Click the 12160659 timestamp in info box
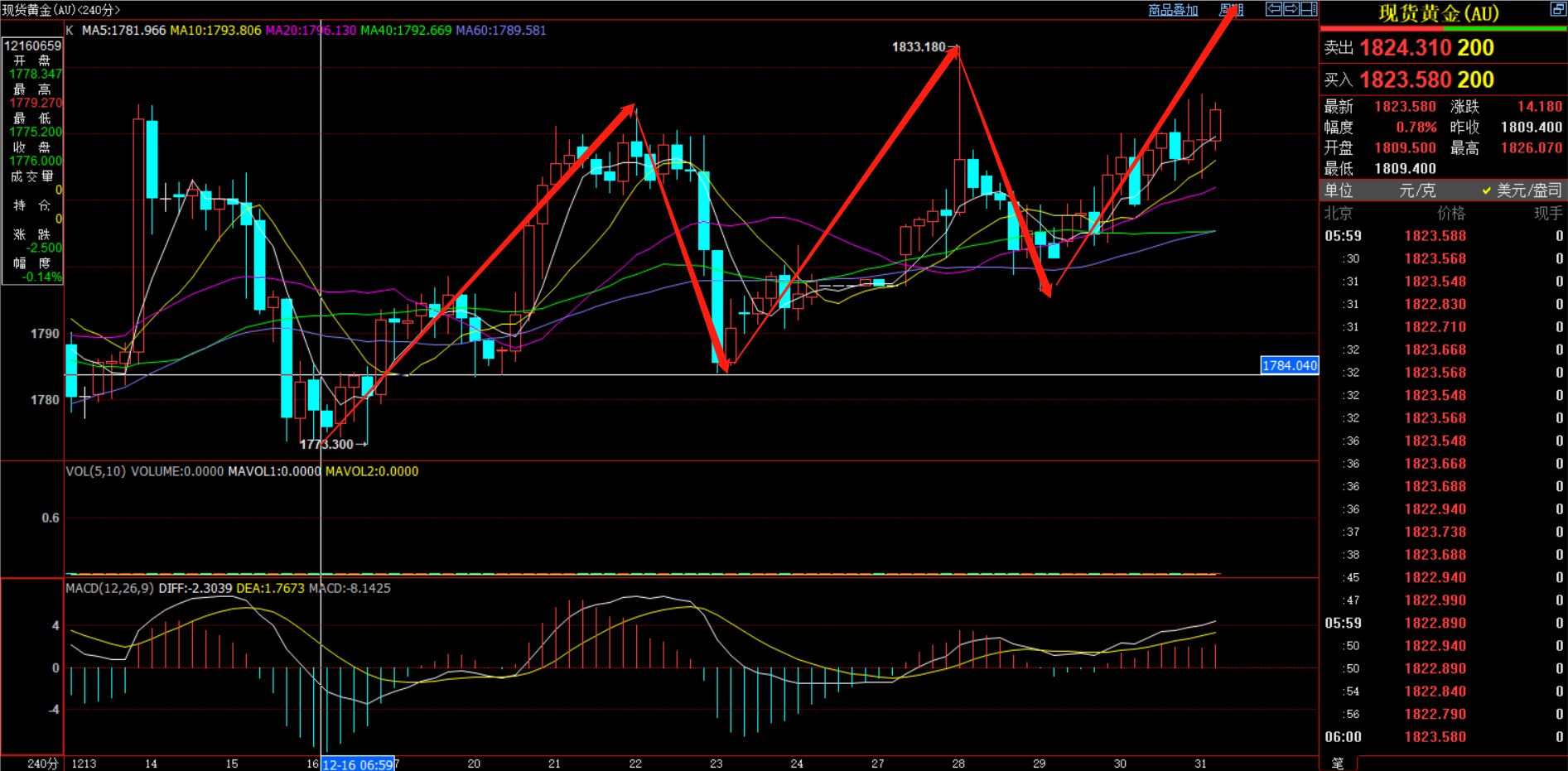 32,46
